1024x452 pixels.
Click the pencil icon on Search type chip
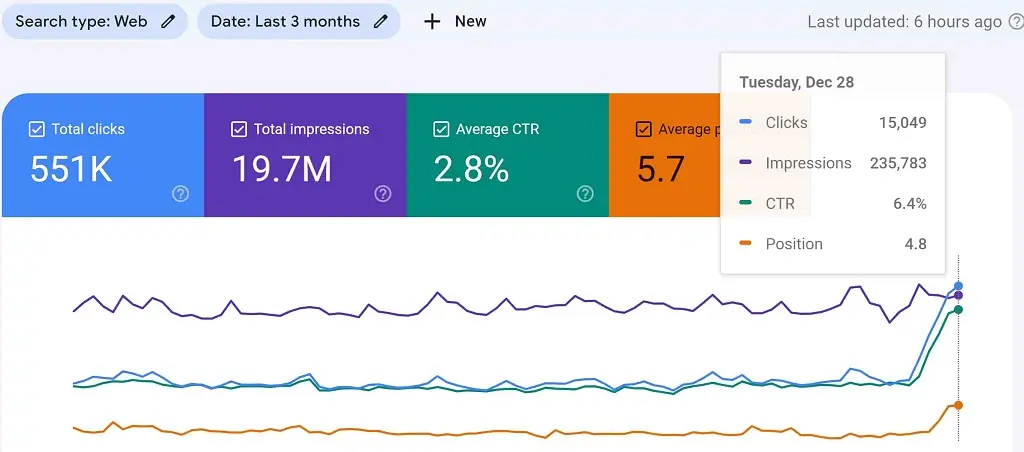[167, 21]
